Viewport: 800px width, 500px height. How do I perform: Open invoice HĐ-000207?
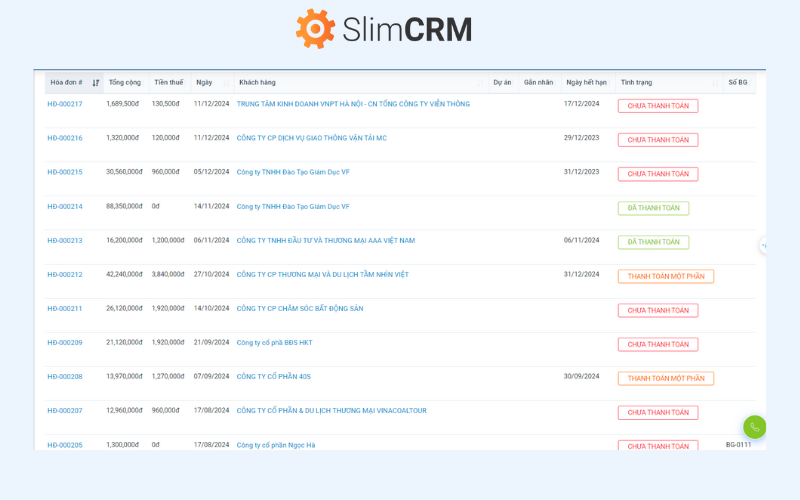pyautogui.click(x=65, y=411)
